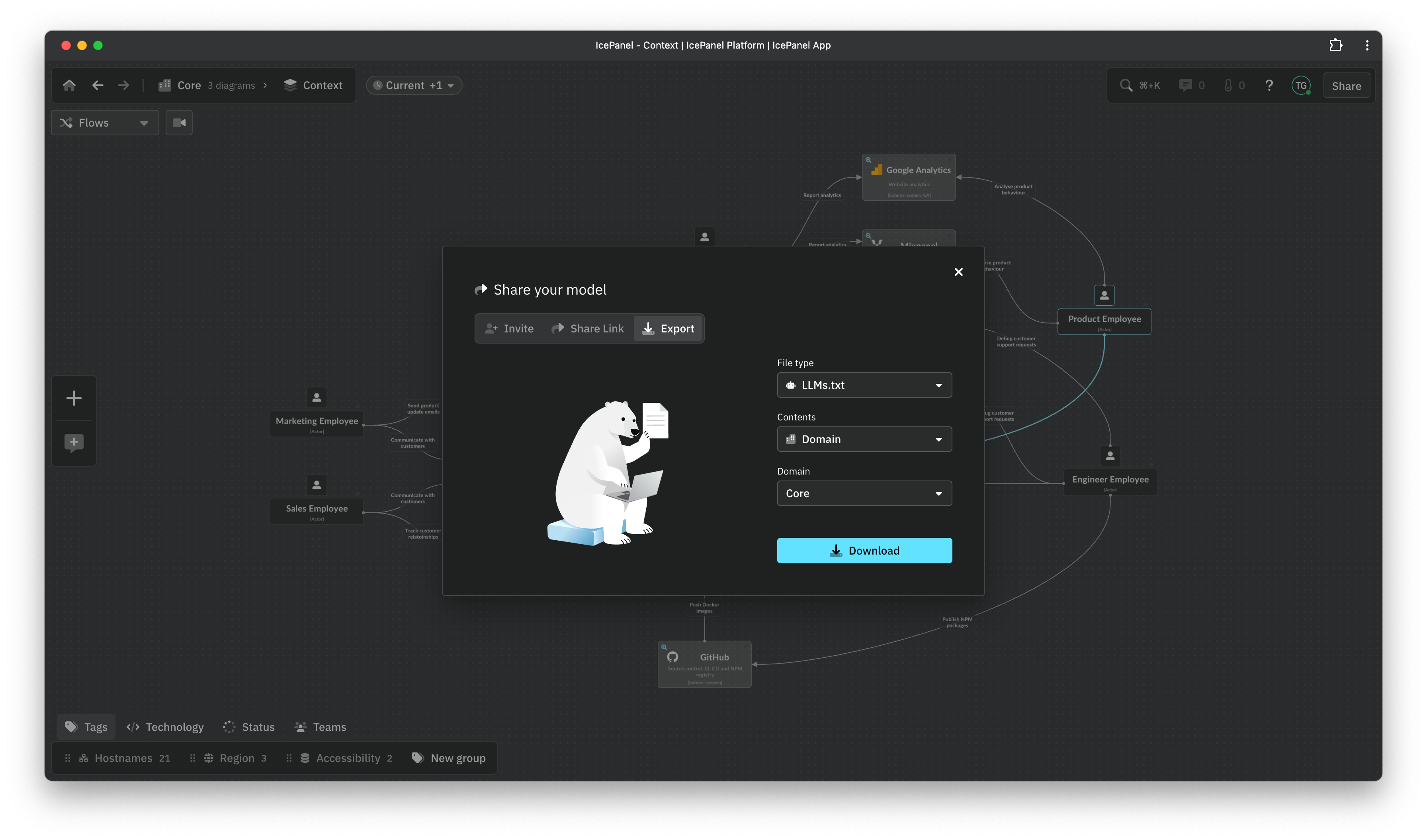Open the help question mark
1427x840 pixels.
click(x=1269, y=86)
